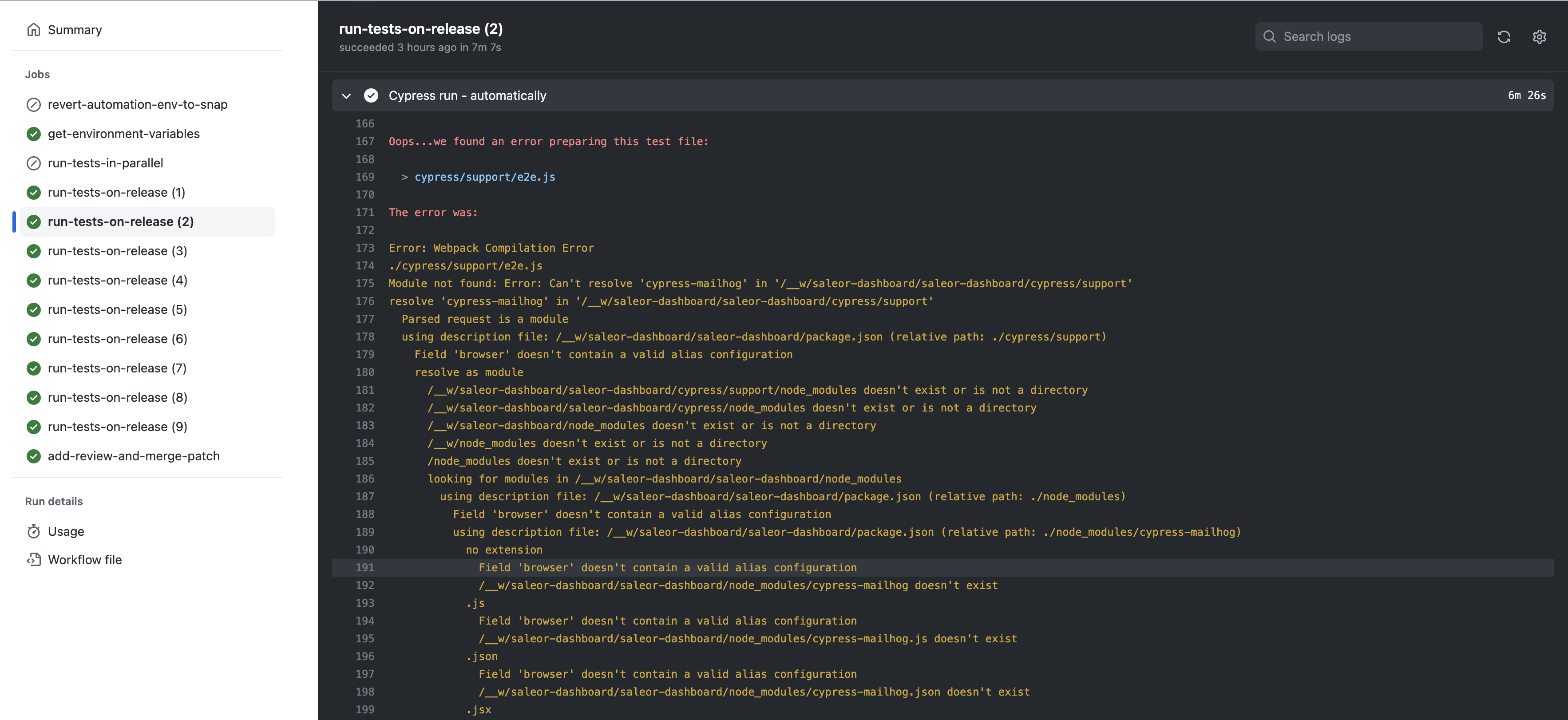This screenshot has width=1568, height=720.
Task: Select log line number 191
Action: tap(364, 567)
